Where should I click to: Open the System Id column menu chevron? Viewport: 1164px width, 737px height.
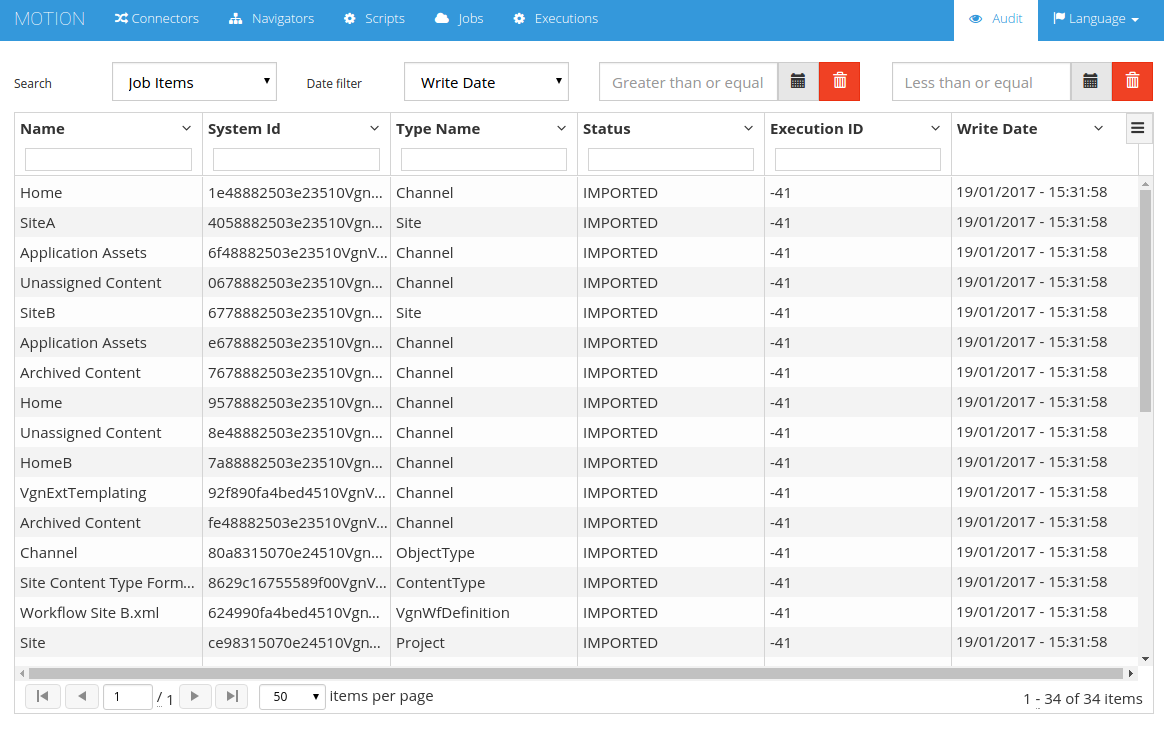click(374, 129)
